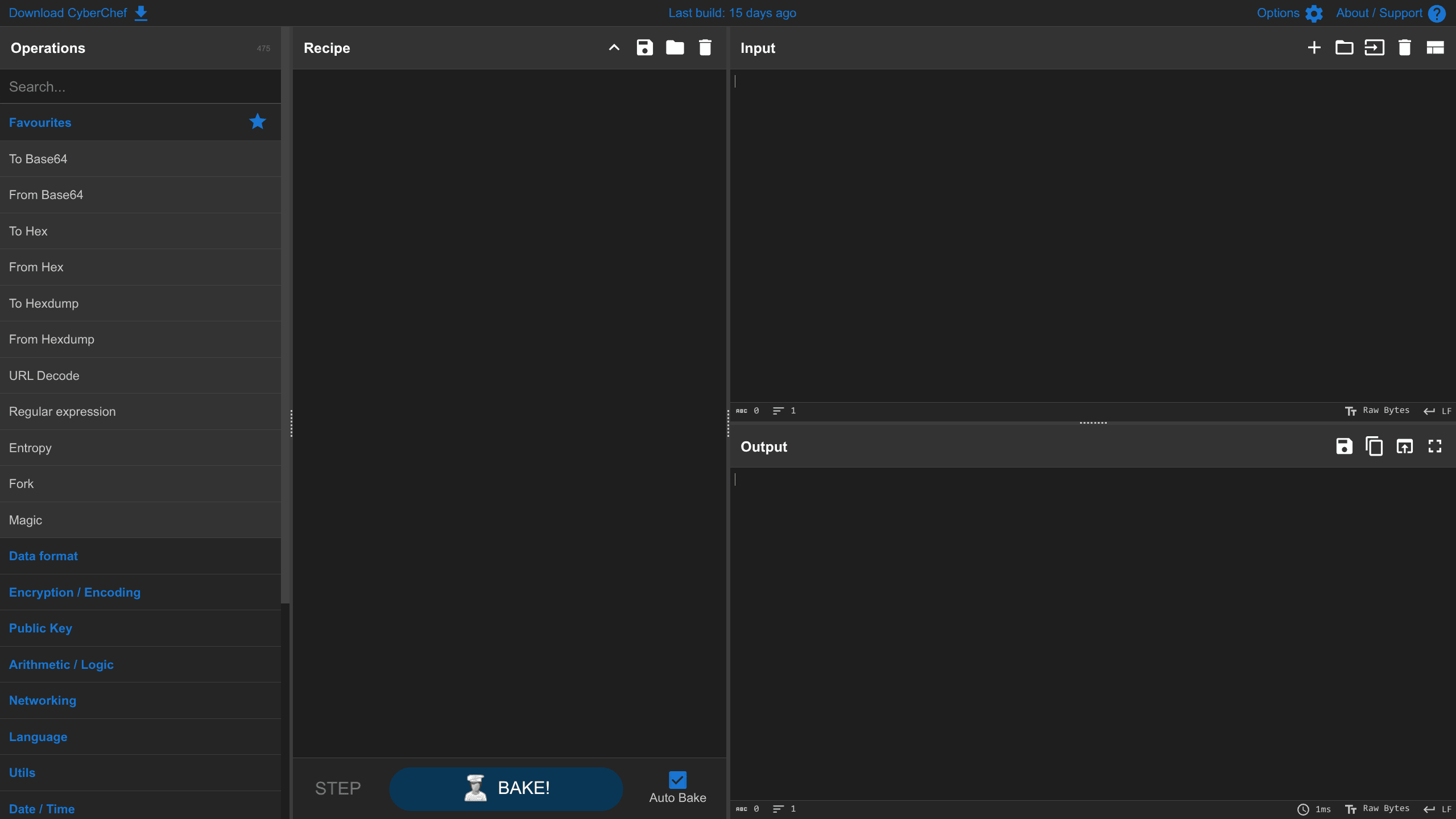Click the Input/Output pane splitter handle

point(1093,423)
